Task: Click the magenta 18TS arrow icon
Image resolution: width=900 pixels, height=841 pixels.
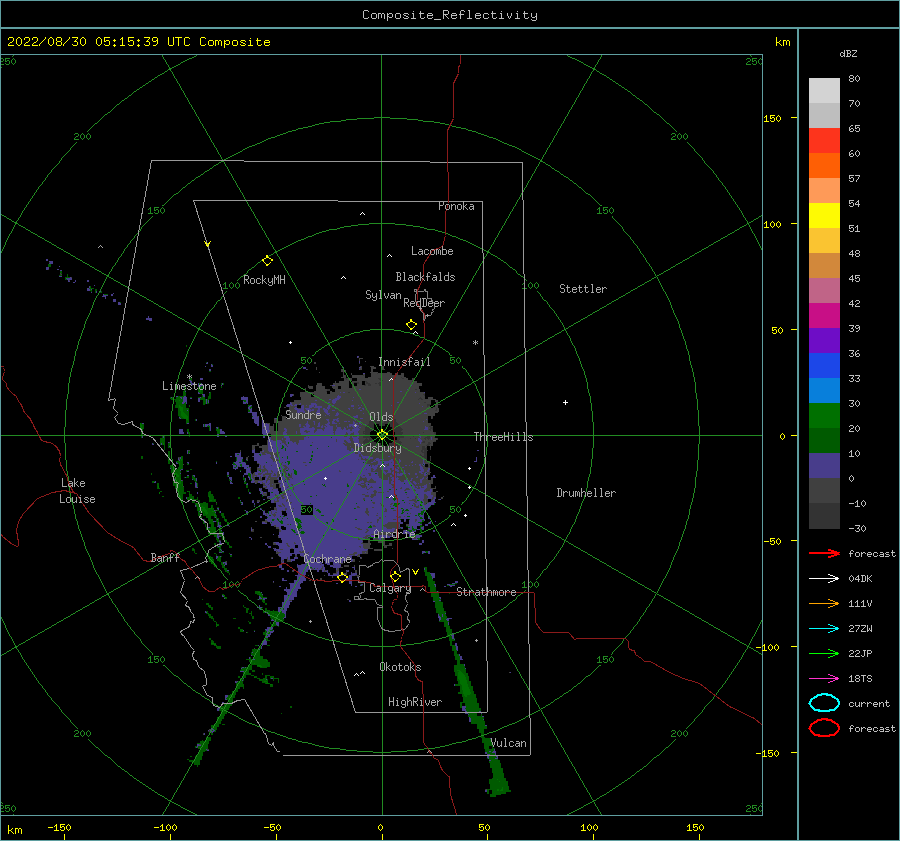Action: (x=824, y=679)
